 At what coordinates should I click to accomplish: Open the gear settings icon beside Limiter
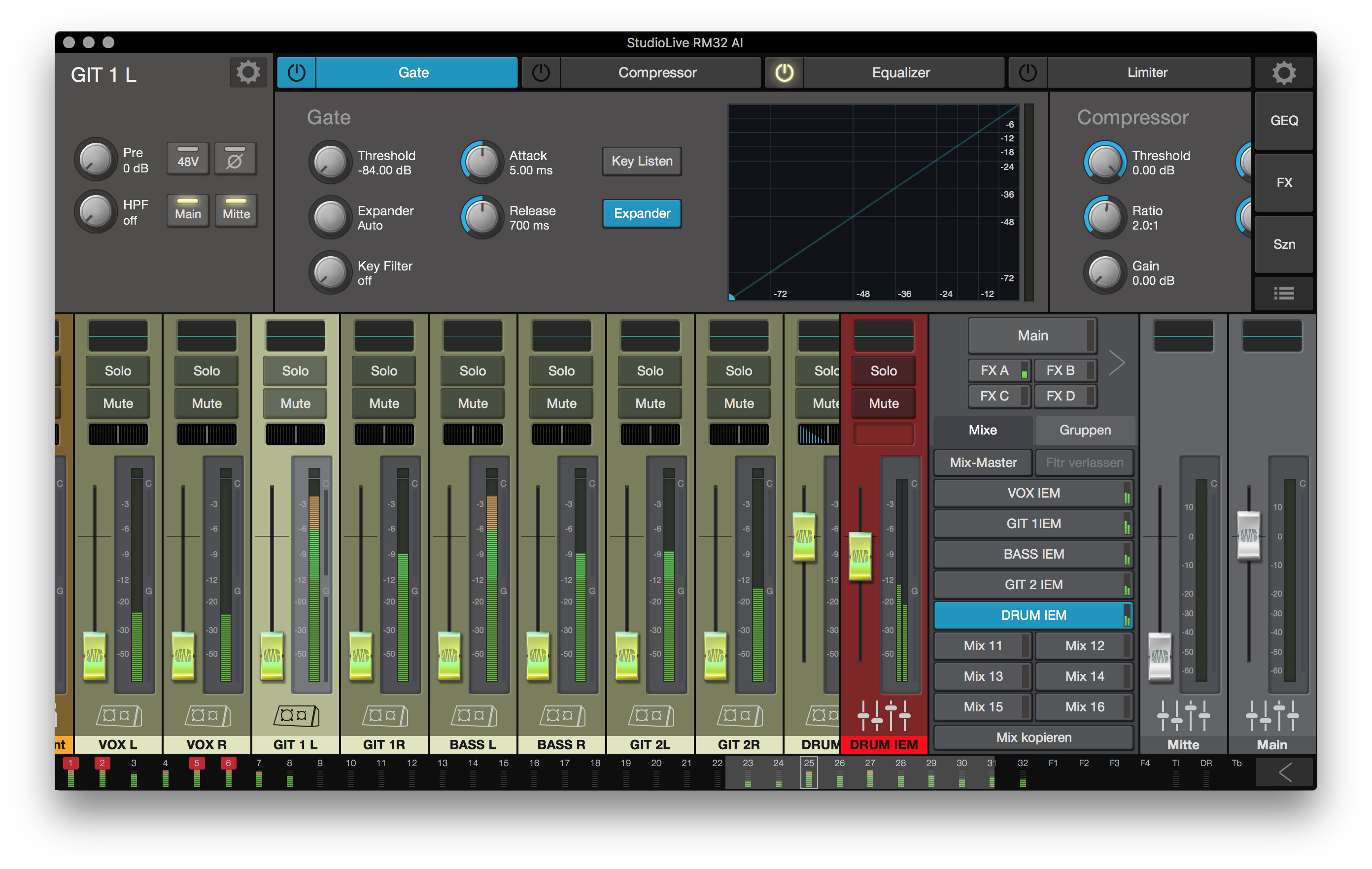(1284, 72)
